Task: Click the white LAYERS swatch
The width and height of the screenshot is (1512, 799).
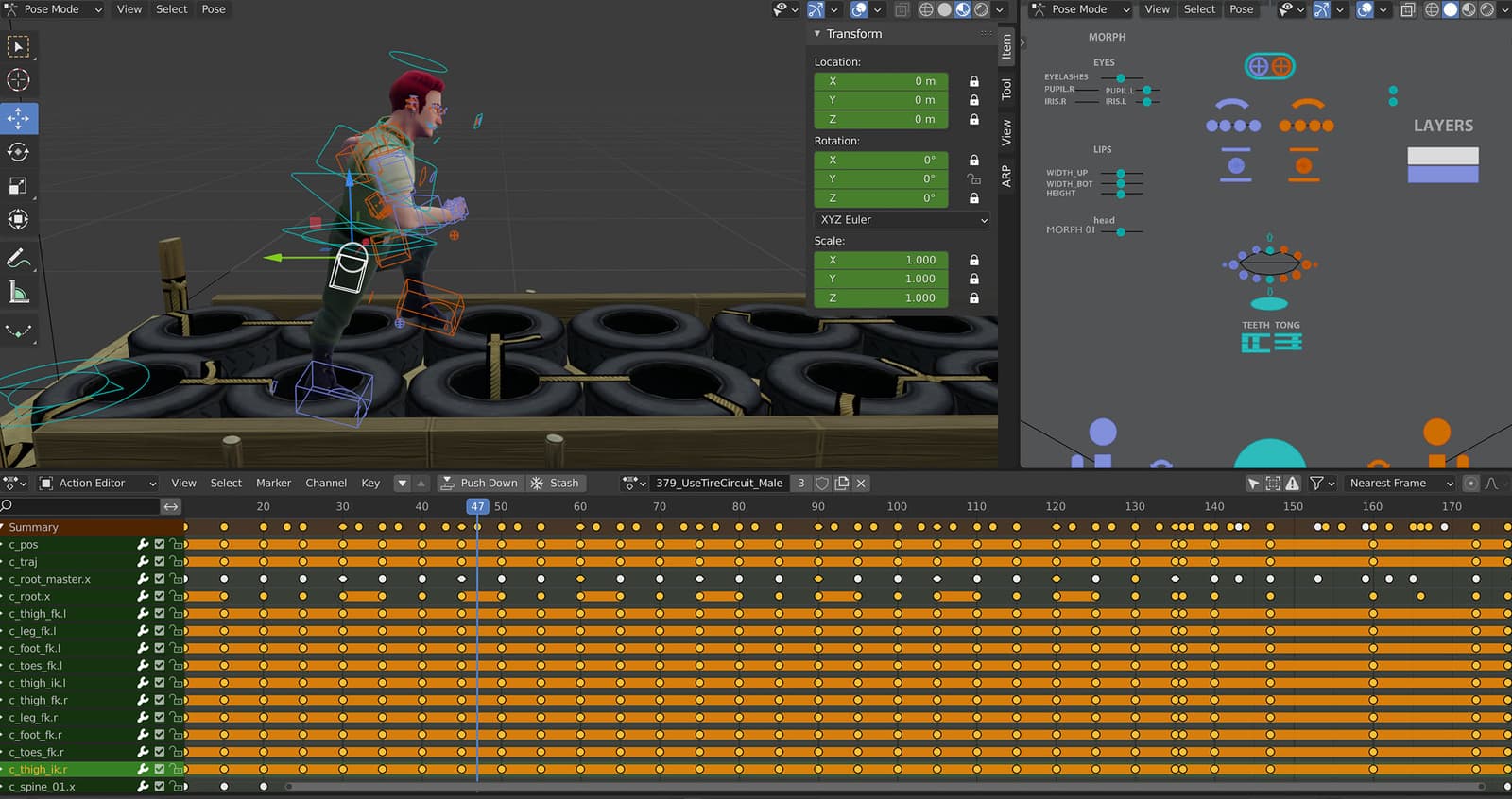Action: tap(1442, 156)
